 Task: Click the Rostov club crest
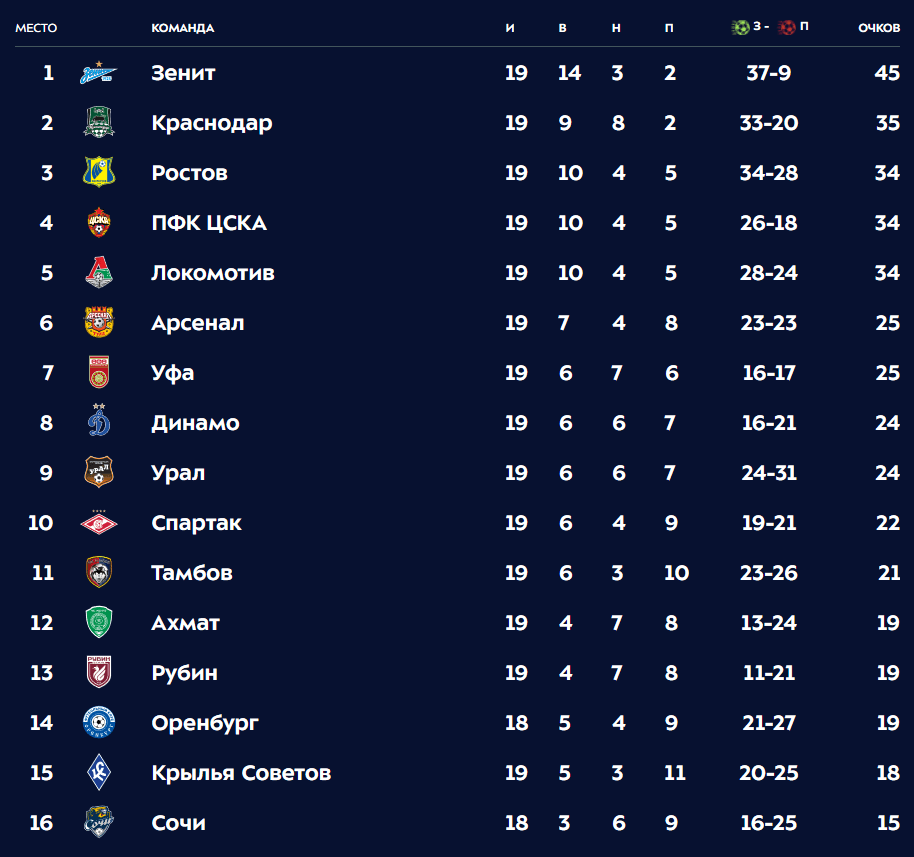(99, 172)
